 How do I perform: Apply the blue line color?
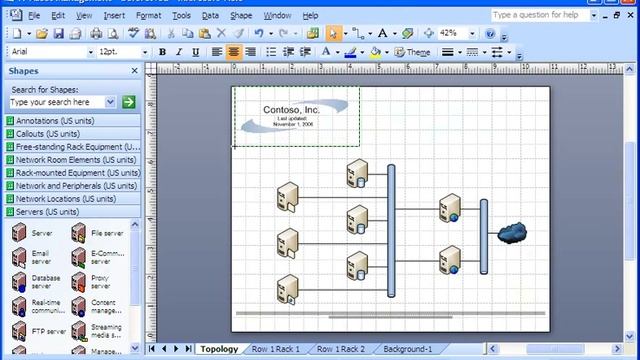(x=350, y=52)
